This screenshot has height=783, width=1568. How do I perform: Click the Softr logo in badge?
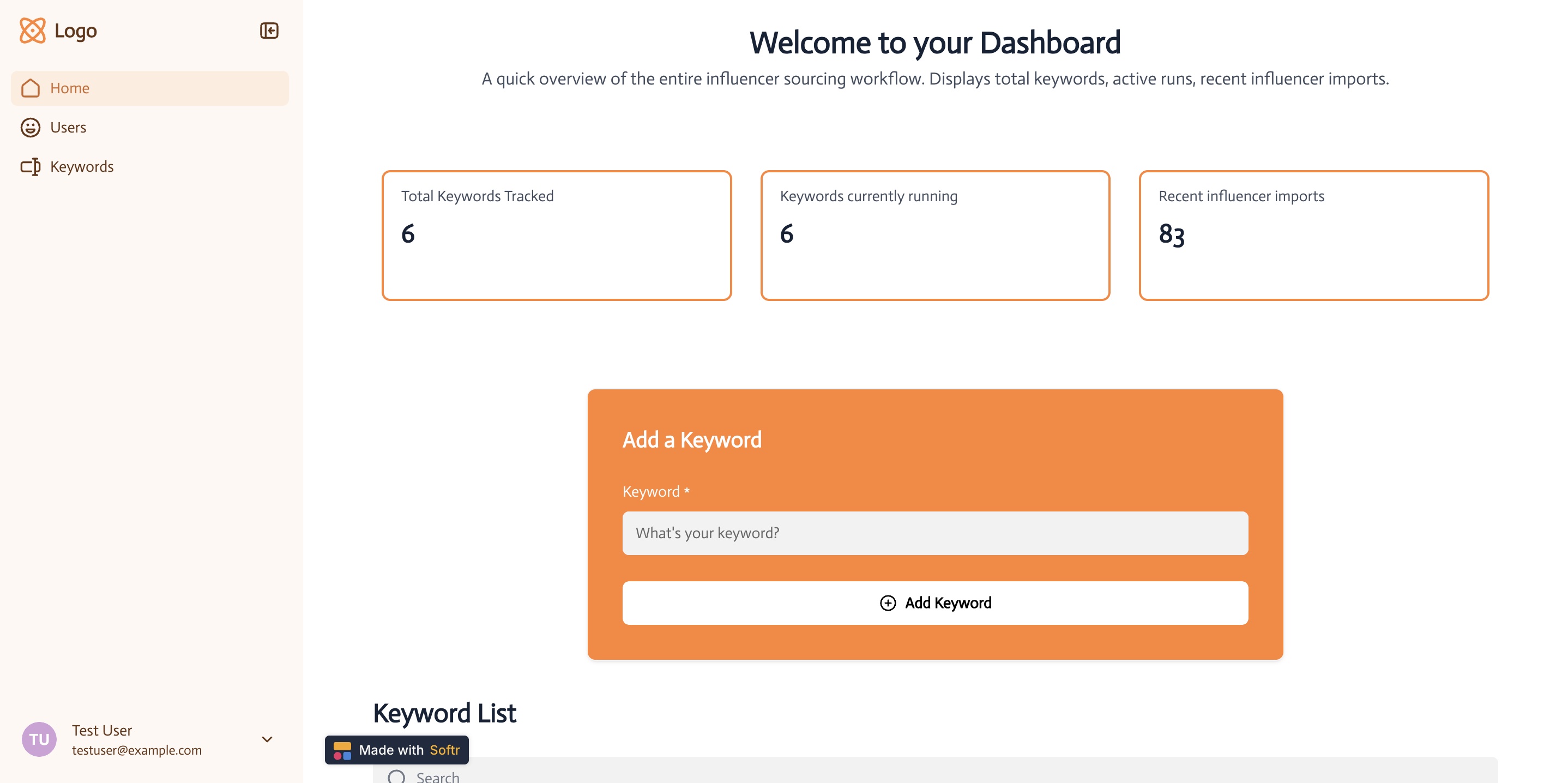[342, 750]
